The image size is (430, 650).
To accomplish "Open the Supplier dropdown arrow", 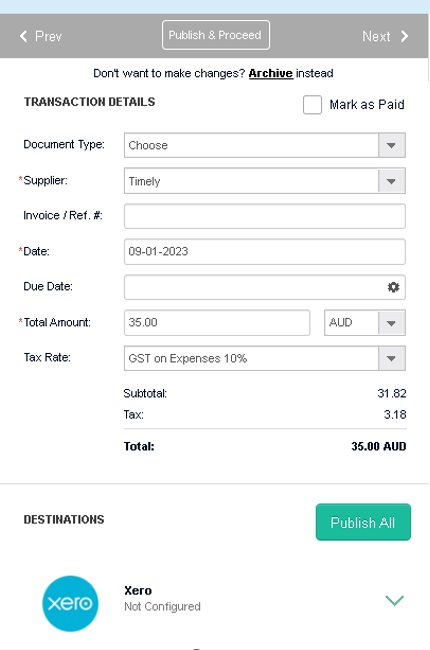I will click(391, 181).
